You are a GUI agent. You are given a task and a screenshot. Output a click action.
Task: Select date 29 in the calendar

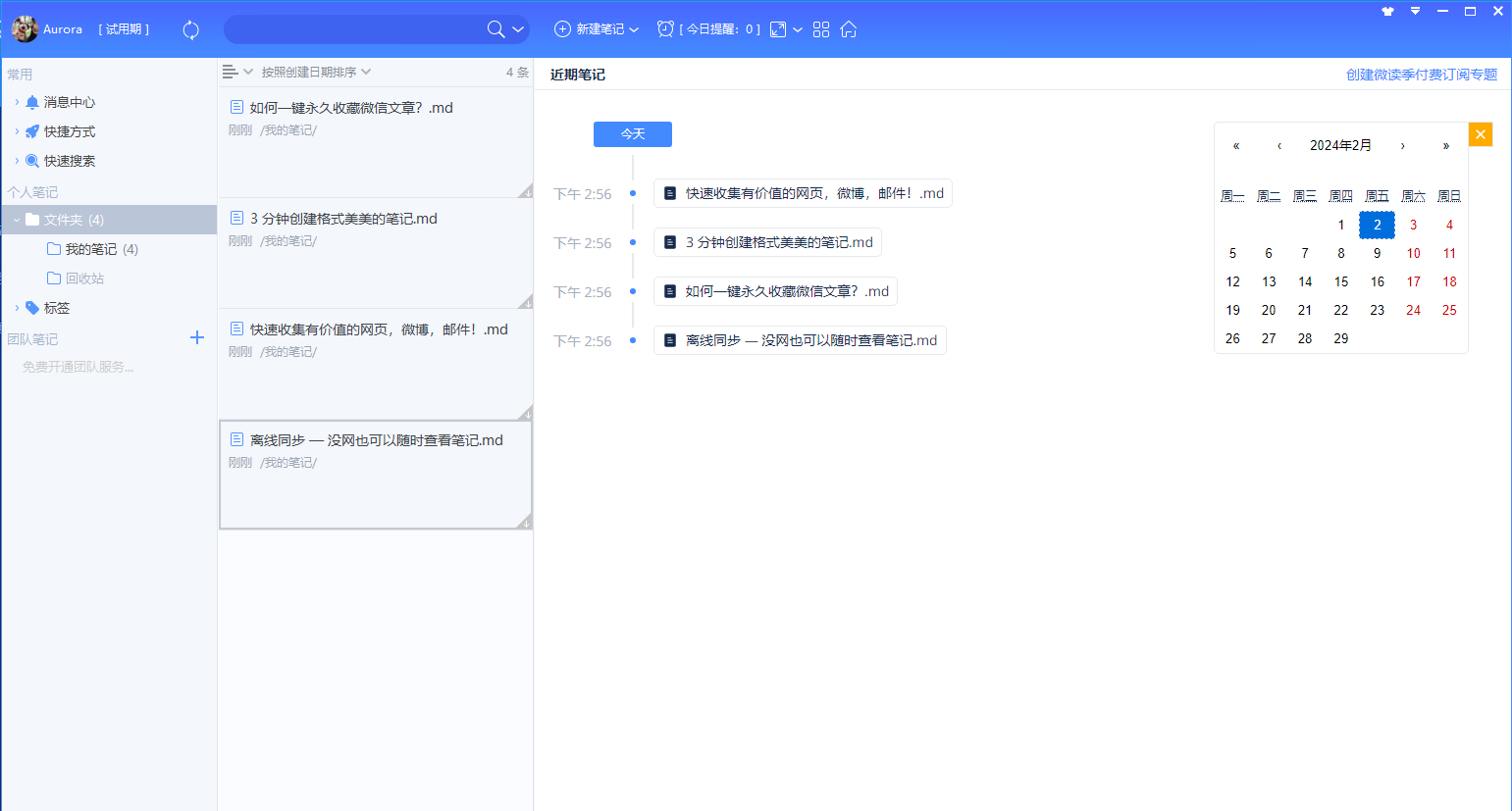point(1341,338)
